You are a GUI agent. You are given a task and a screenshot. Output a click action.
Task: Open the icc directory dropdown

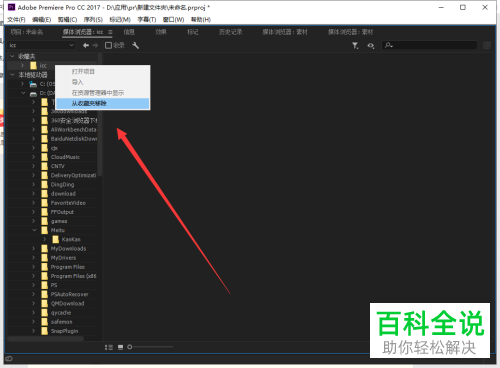(x=41, y=45)
